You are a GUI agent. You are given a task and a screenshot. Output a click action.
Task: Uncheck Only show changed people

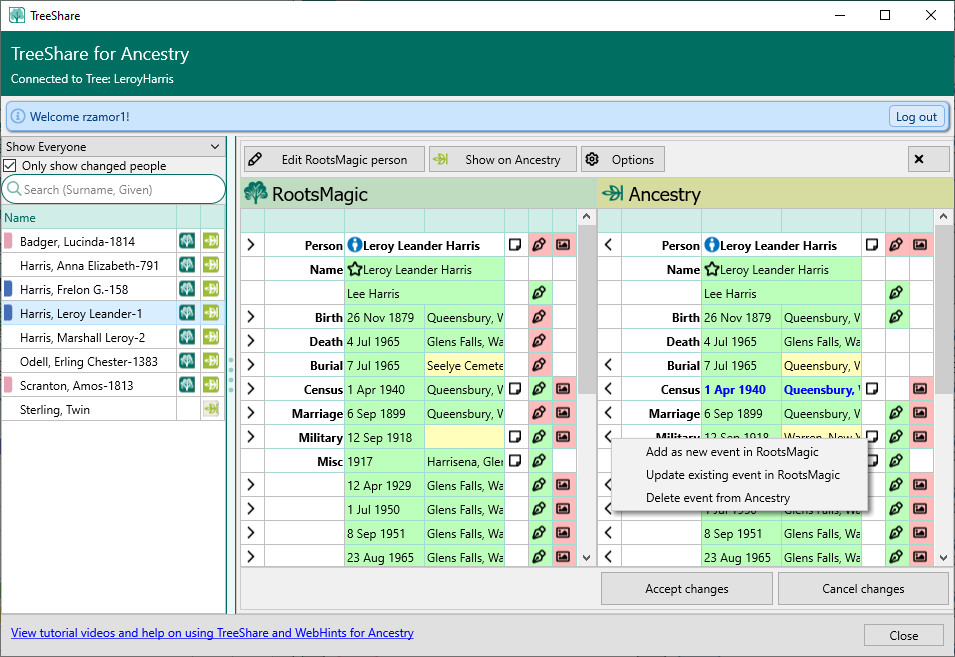[x=11, y=166]
